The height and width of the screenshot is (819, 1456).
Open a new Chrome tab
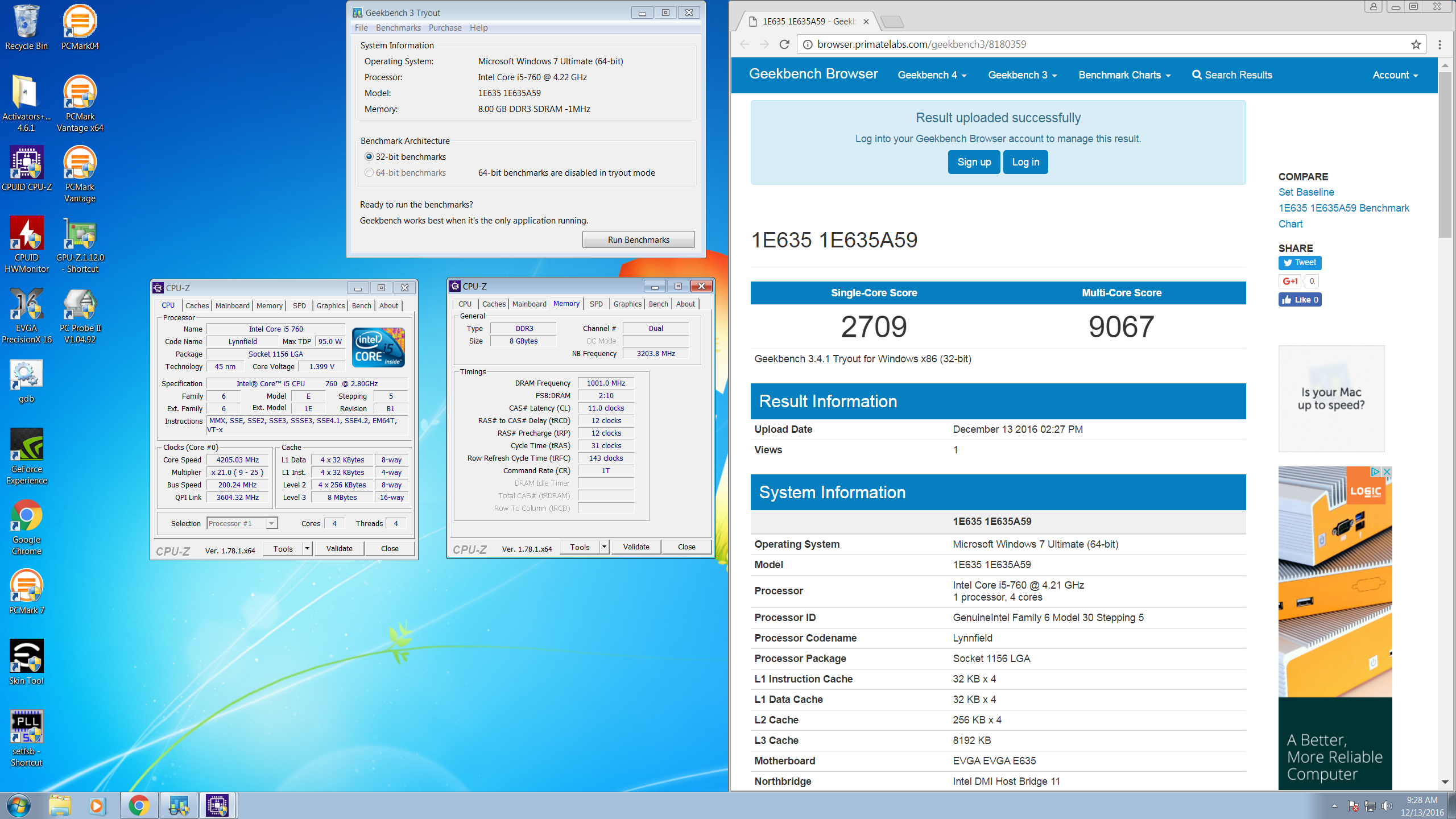892,22
